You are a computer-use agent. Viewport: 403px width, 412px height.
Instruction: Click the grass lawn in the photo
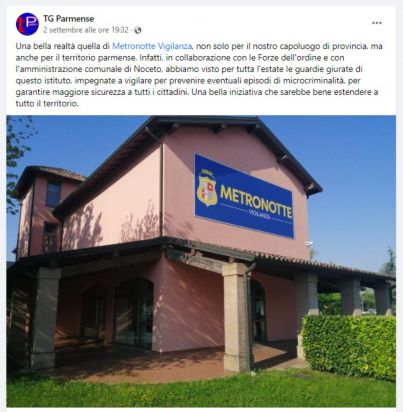(x=200, y=390)
